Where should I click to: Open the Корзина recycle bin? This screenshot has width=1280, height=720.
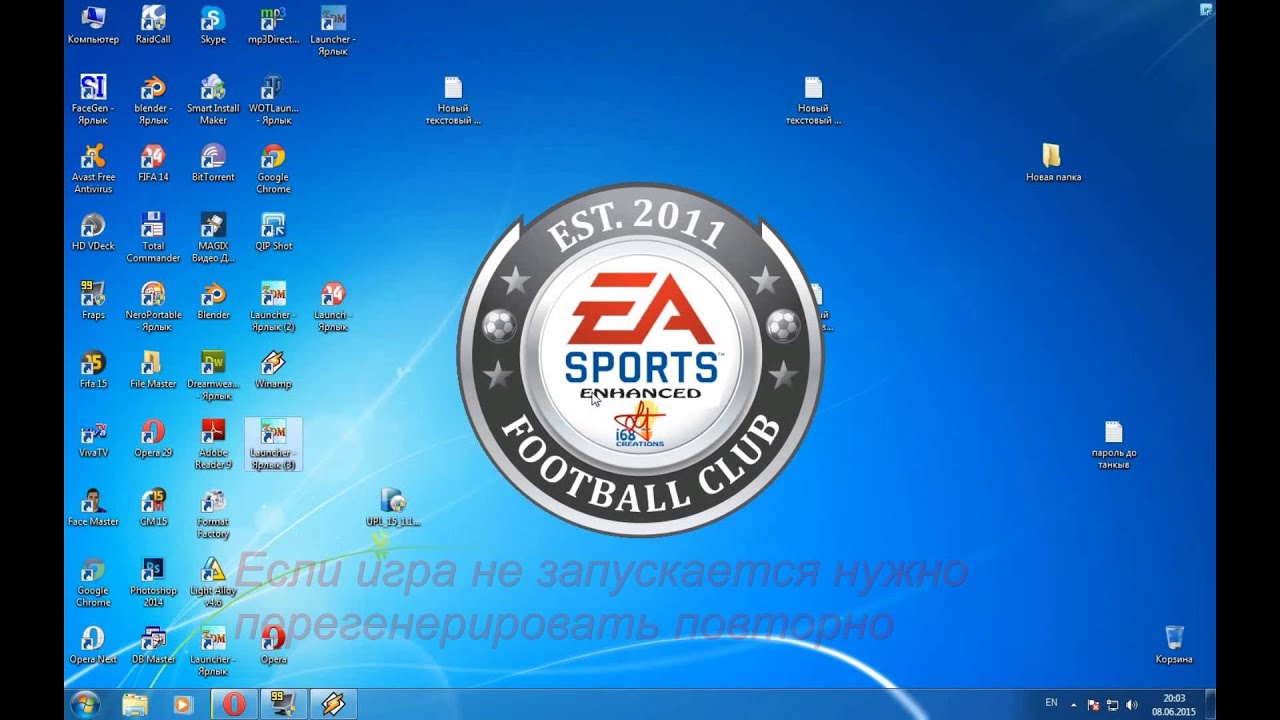(x=1174, y=645)
